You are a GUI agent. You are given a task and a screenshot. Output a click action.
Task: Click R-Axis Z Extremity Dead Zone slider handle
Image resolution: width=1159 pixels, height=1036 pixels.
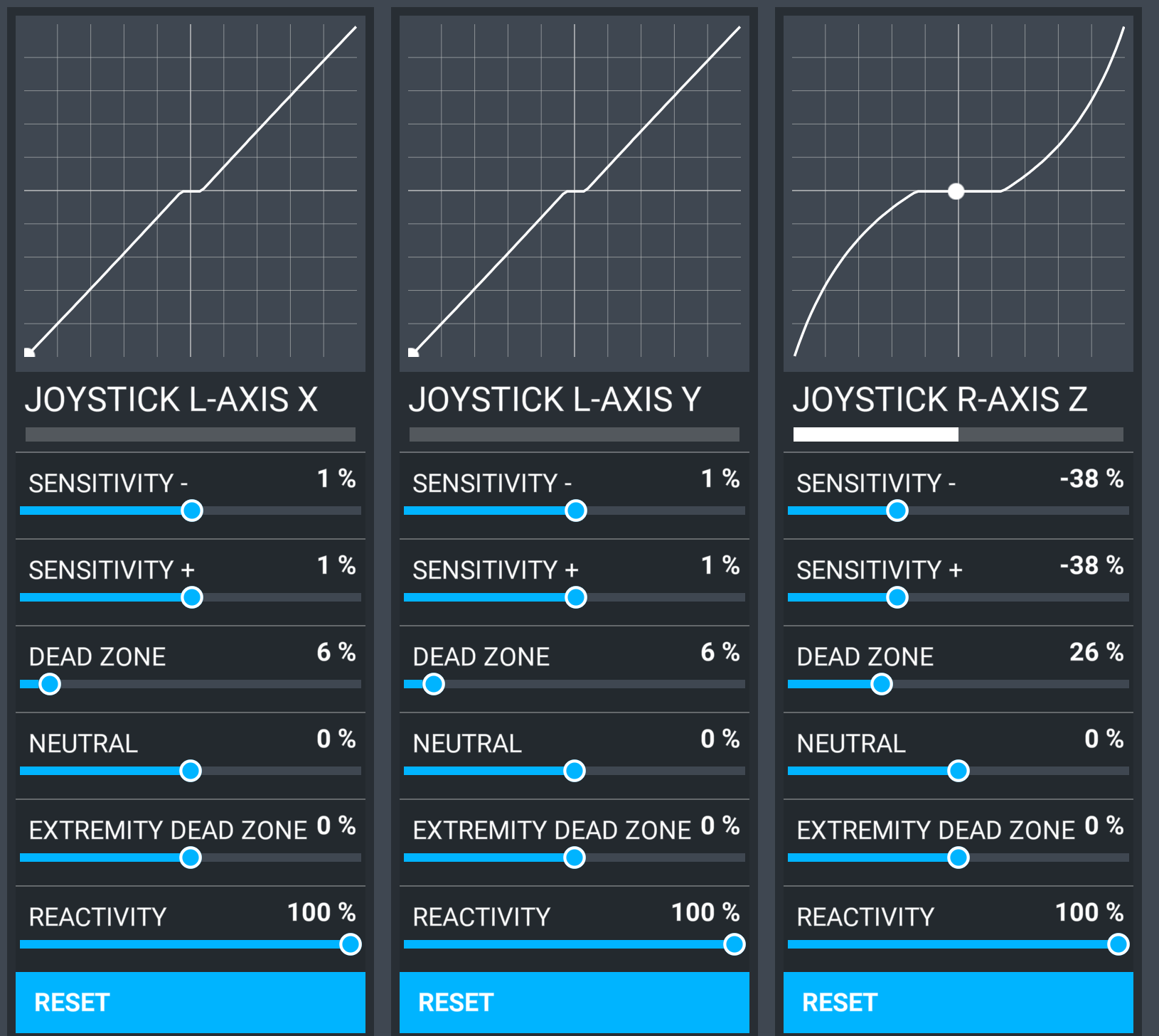click(958, 858)
